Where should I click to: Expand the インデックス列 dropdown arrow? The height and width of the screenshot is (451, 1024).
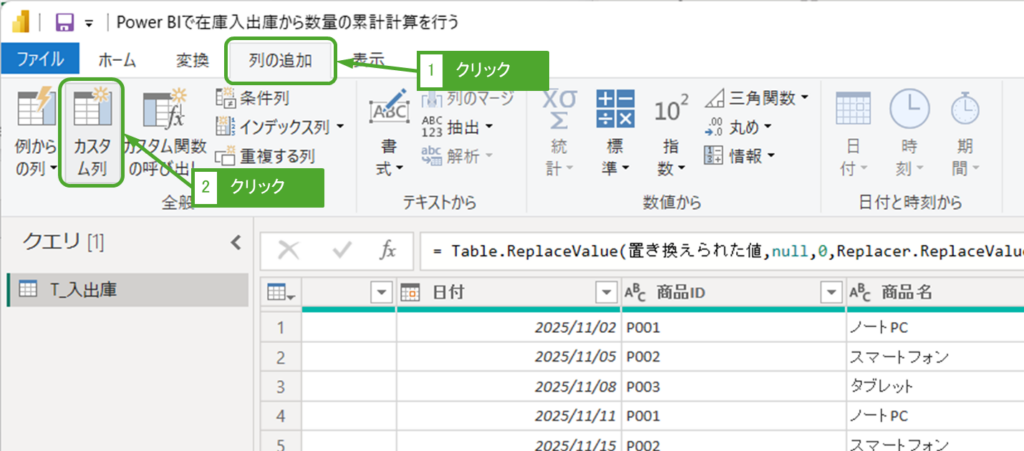[x=340, y=127]
